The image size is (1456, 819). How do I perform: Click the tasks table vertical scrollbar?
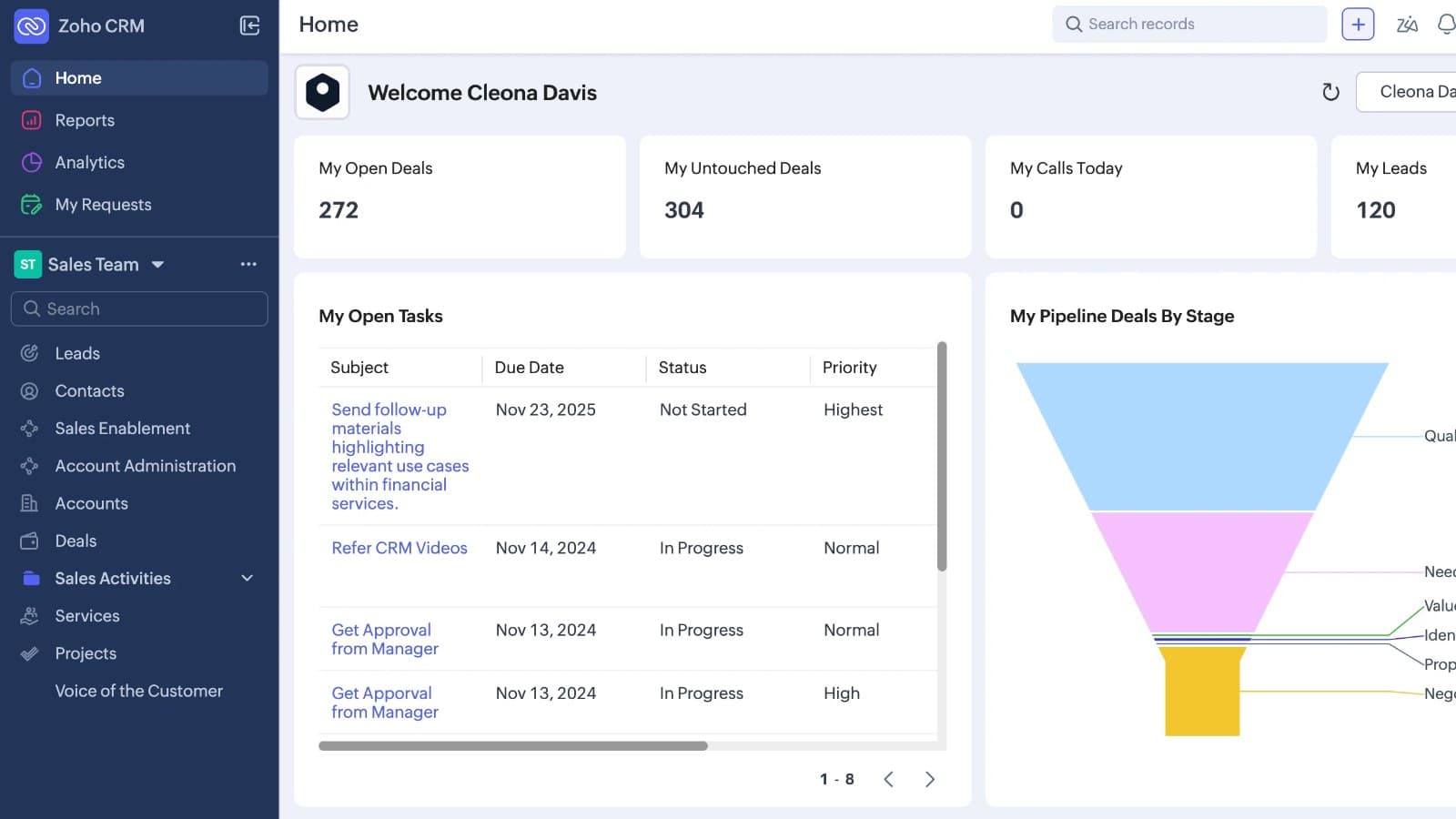(x=942, y=457)
